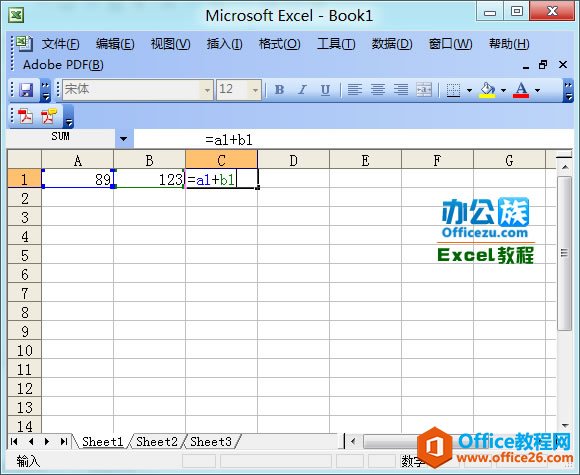Switch to Sheet2 tab
The image size is (580, 475).
click(157, 441)
